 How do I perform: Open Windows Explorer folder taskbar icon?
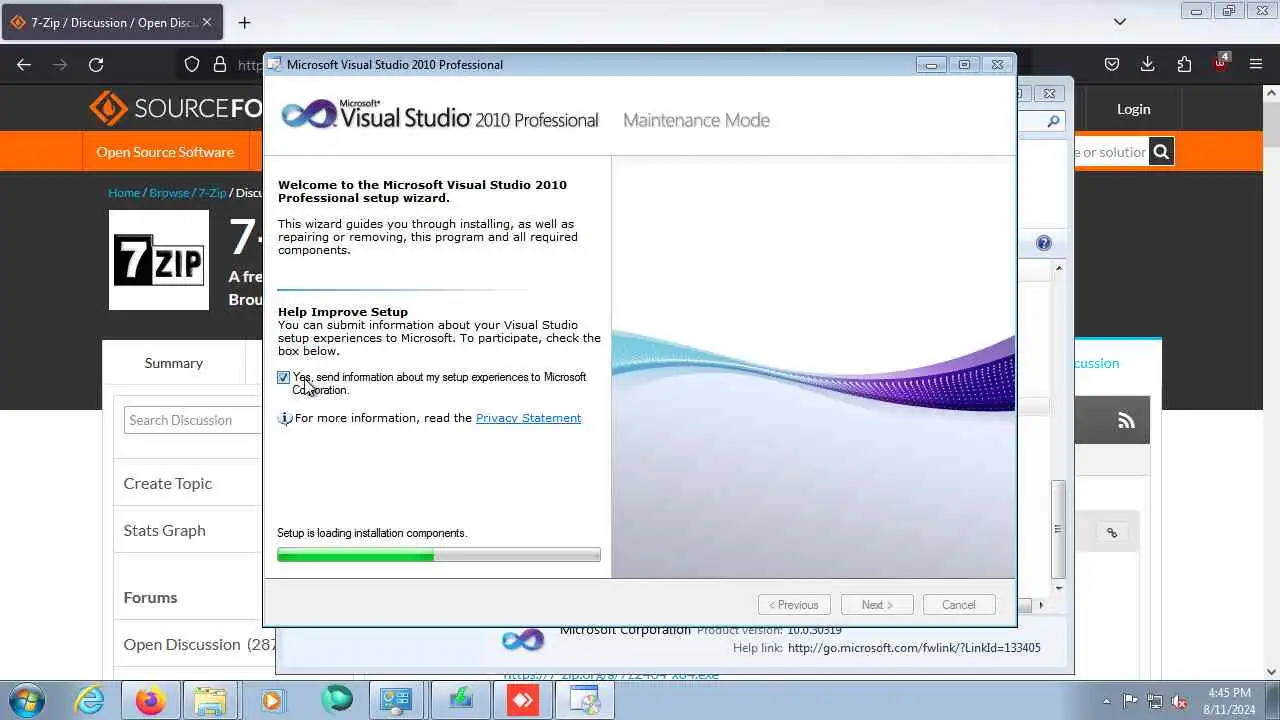click(211, 701)
